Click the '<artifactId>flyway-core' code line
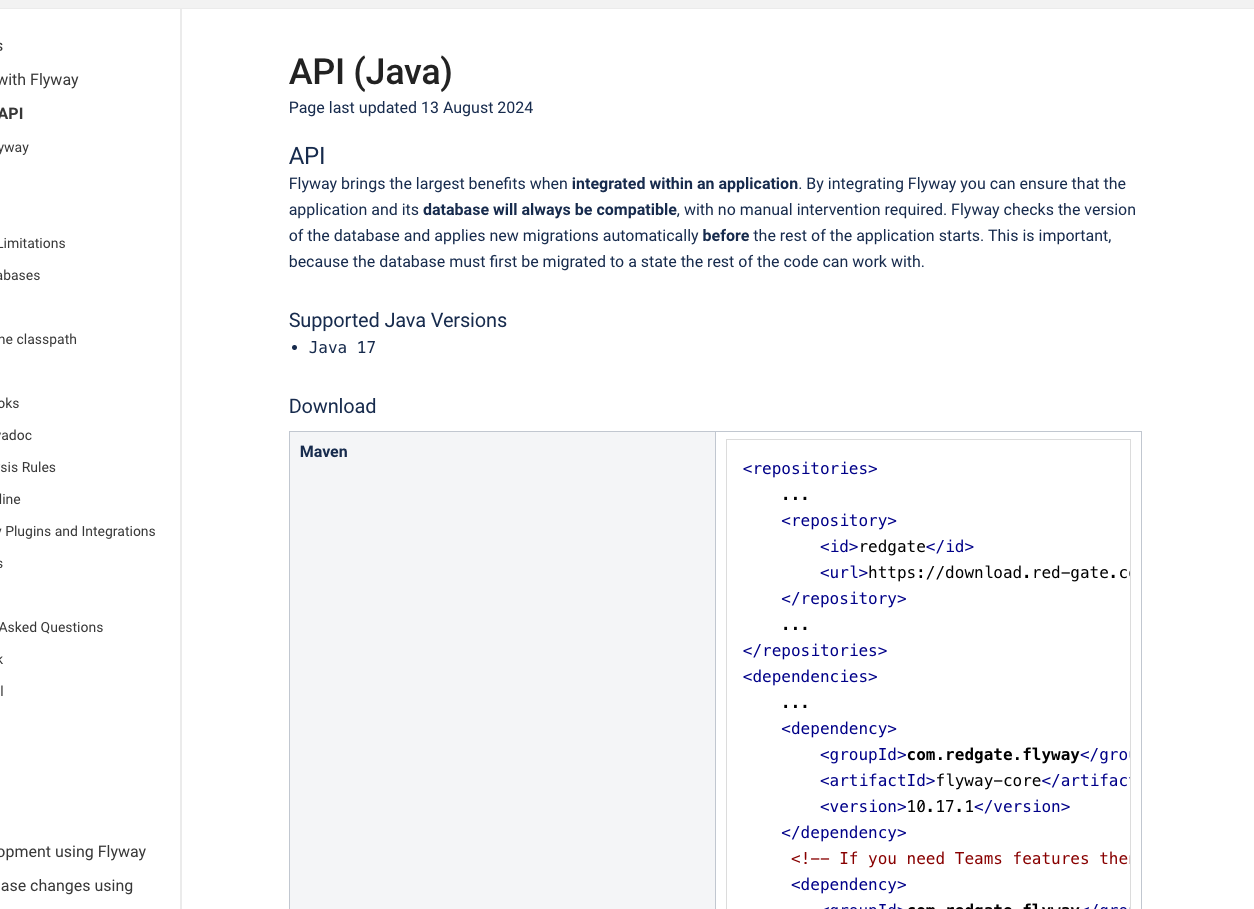Viewport: 1254px width, 909px height. click(x=975, y=781)
